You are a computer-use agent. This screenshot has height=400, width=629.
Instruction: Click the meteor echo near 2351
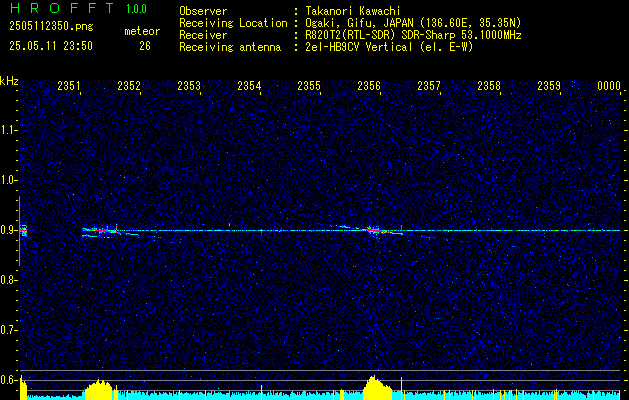[100, 231]
